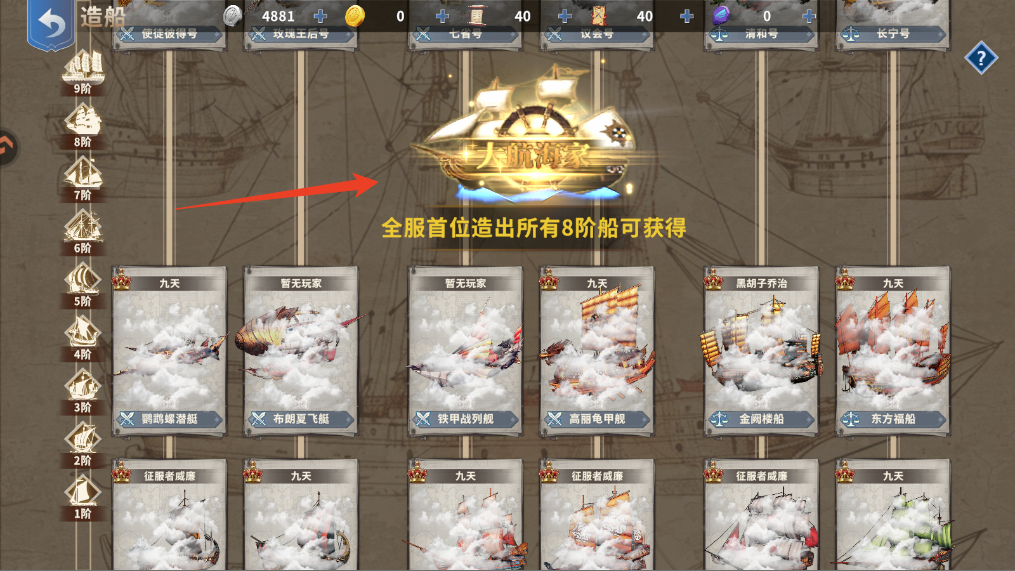Select the 6阶 ship tier icon
This screenshot has width=1015, height=571.
click(83, 232)
